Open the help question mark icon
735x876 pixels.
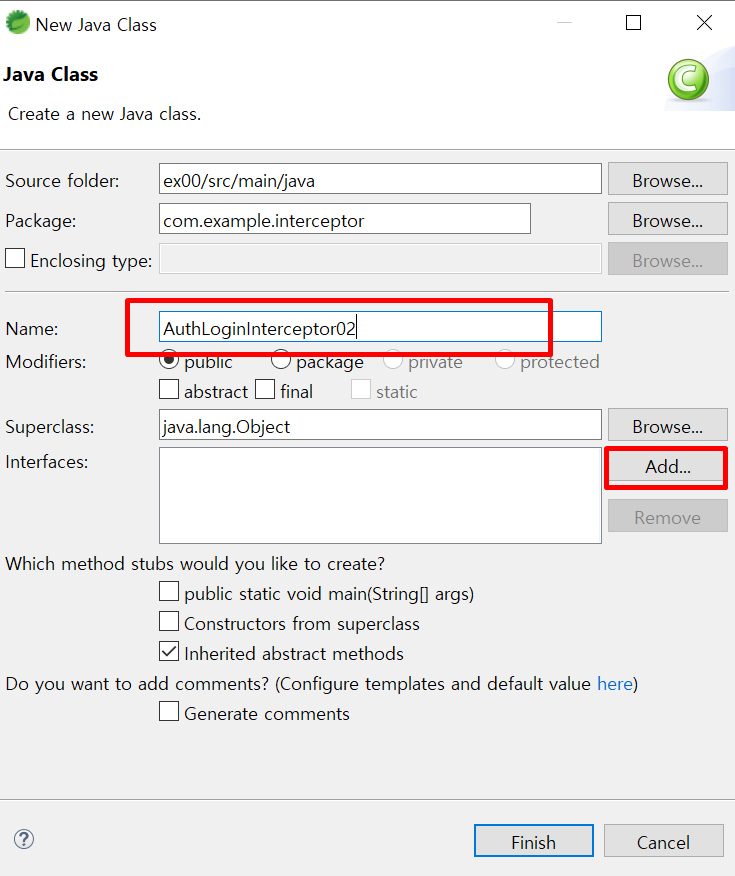[x=24, y=839]
